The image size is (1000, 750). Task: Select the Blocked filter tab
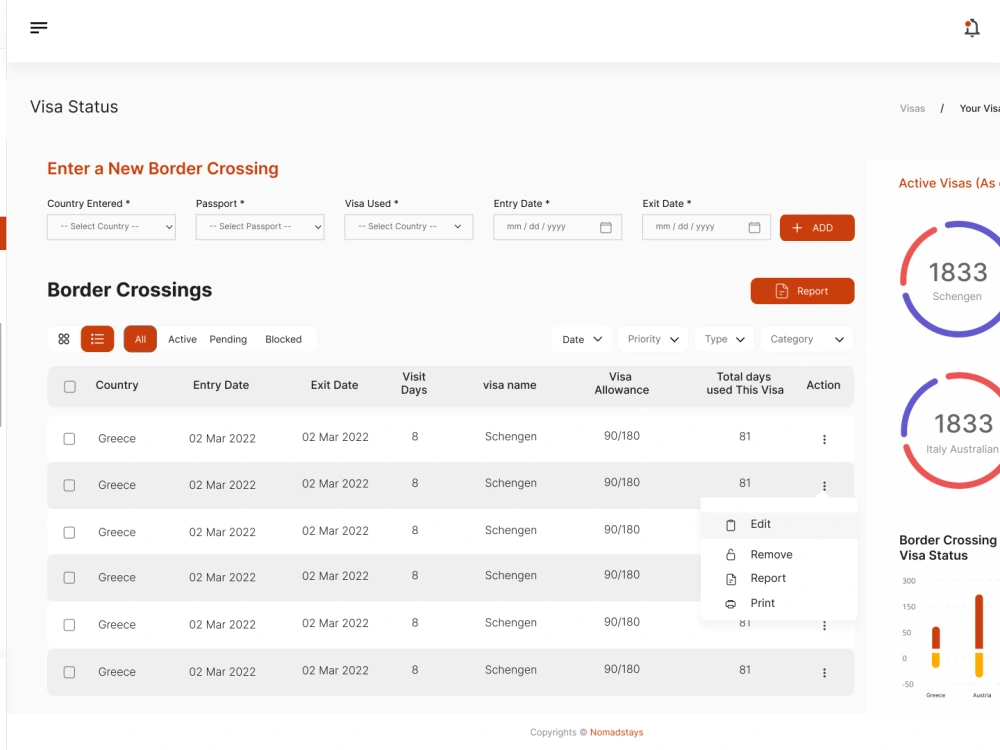[x=283, y=339]
